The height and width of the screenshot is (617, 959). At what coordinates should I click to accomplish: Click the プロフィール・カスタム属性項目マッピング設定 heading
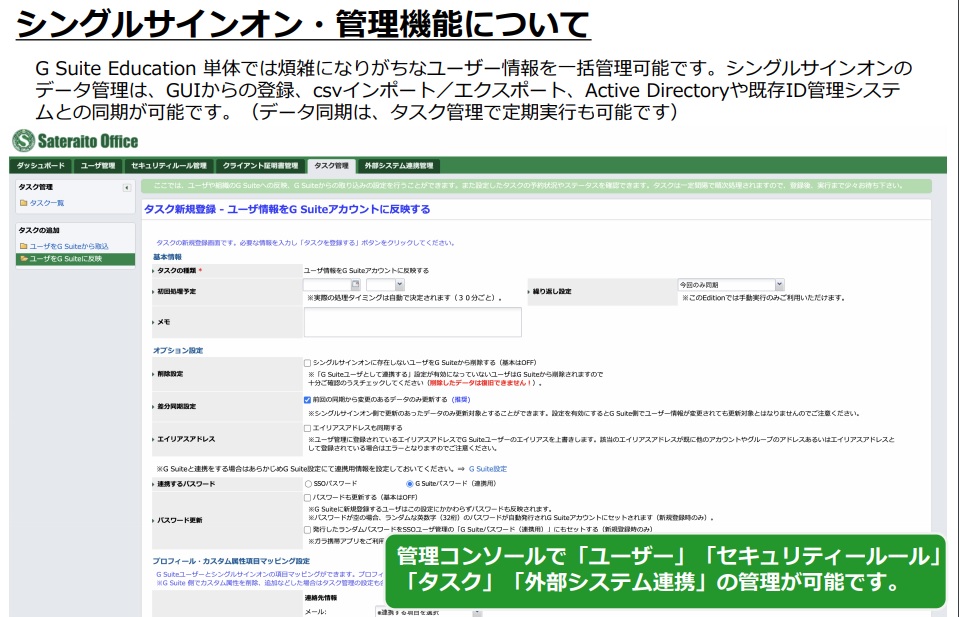click(231, 561)
